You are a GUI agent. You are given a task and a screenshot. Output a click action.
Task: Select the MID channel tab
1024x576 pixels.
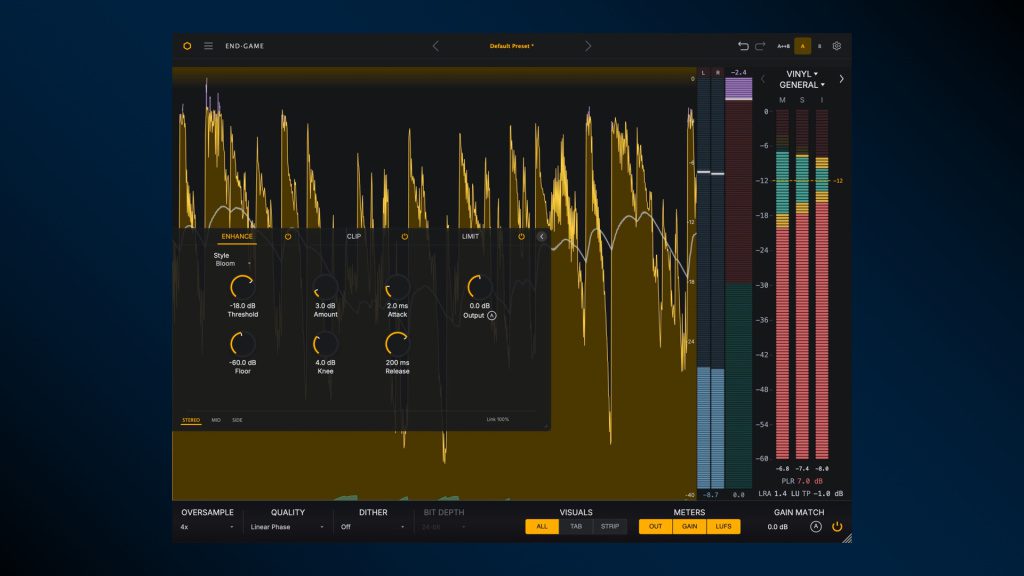216,420
